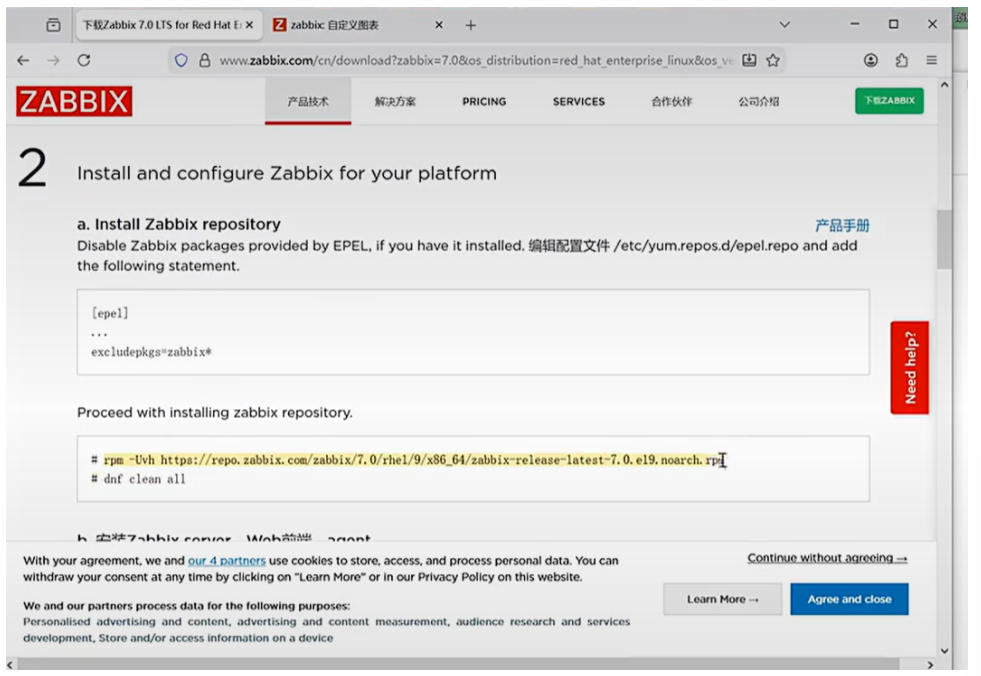Screen dimensions: 981x676
Task: Expand the list all tabs chevron
Action: 785,25
